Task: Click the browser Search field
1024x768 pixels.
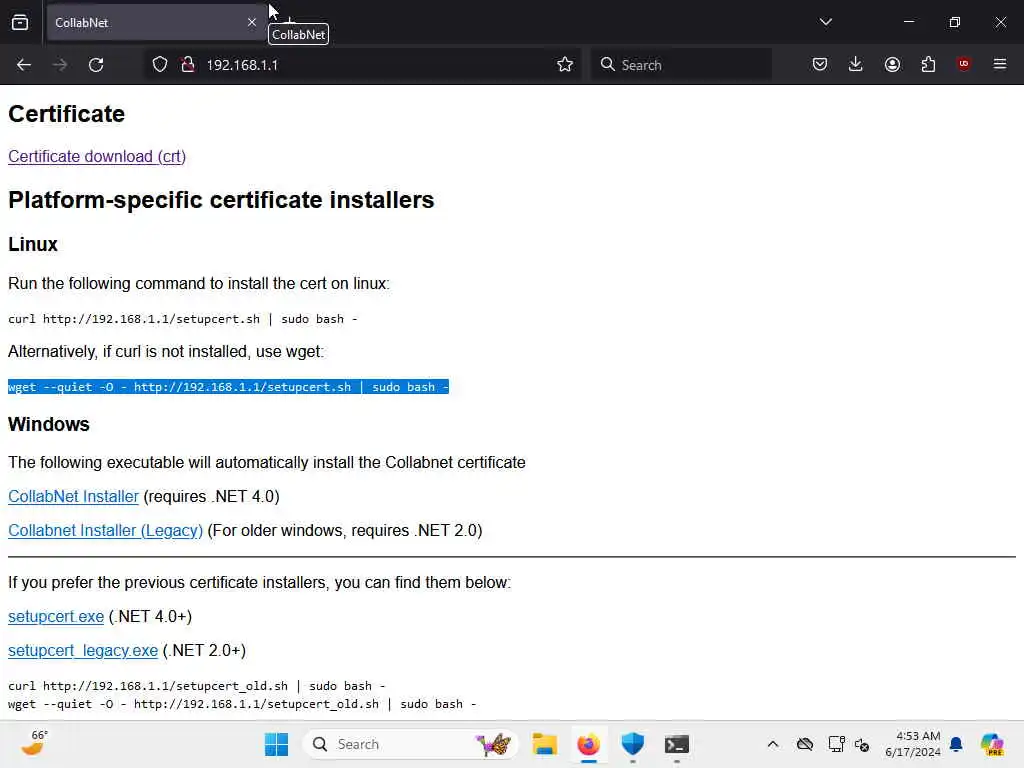Action: pyautogui.click(x=680, y=65)
